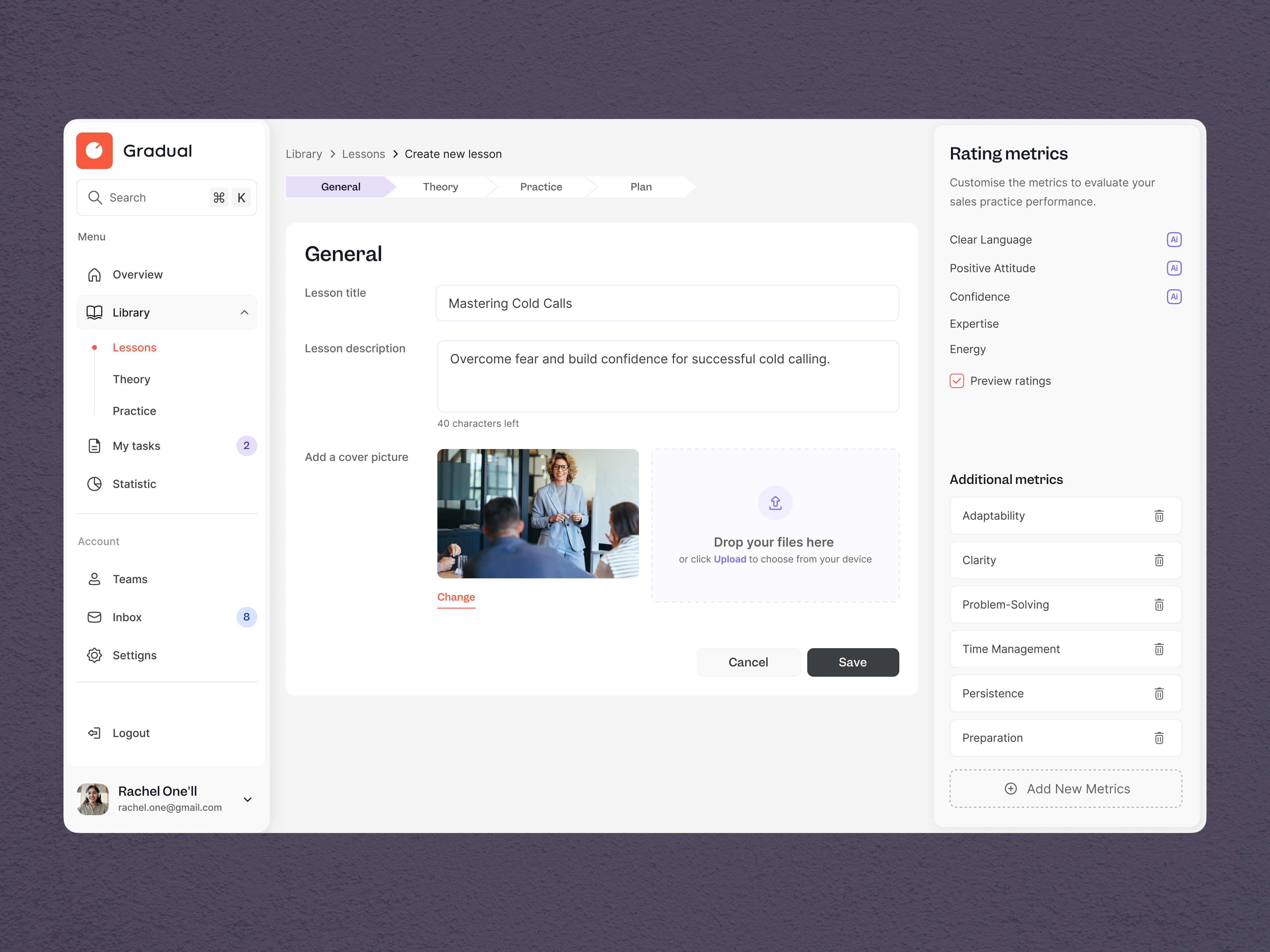Screen dimensions: 1270x952
Task: Click the Settings gear icon
Action: (95, 655)
